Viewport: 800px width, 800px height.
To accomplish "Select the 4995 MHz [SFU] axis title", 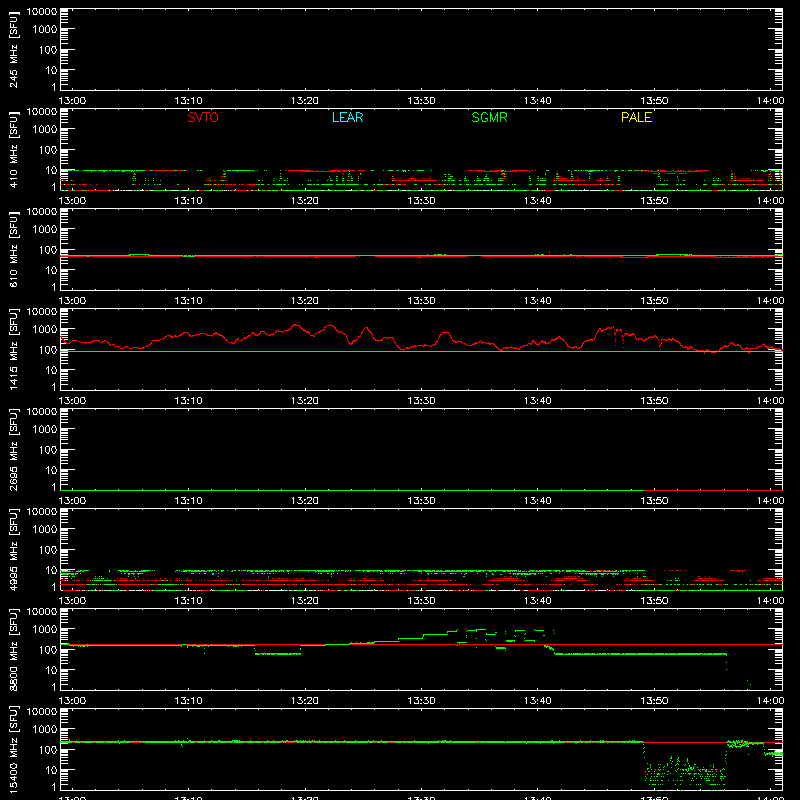I will click(13, 549).
